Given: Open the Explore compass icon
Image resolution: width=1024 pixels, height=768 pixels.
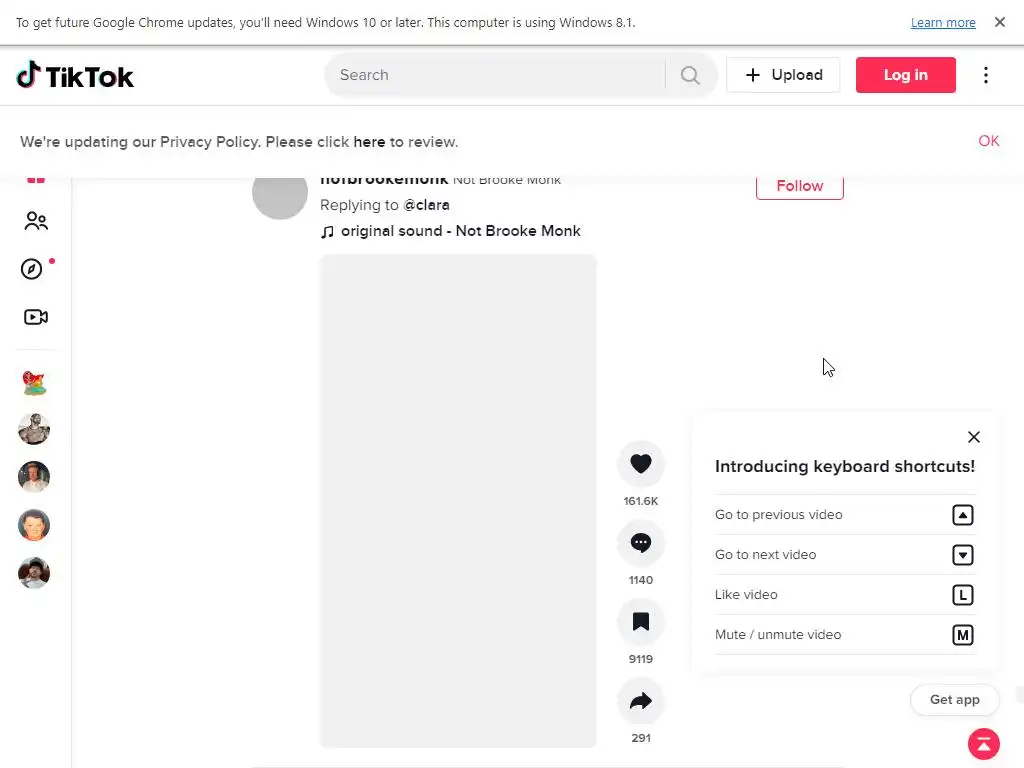Looking at the screenshot, I should click(x=32, y=269).
